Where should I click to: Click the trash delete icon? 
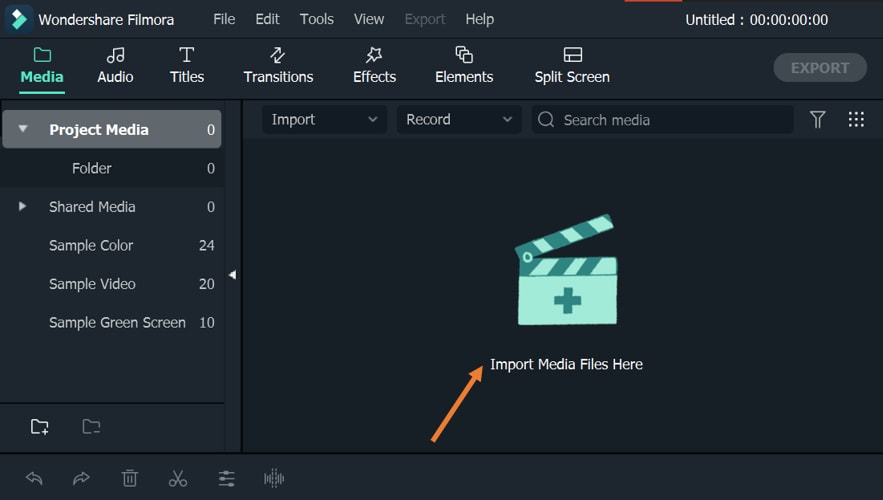pos(130,479)
